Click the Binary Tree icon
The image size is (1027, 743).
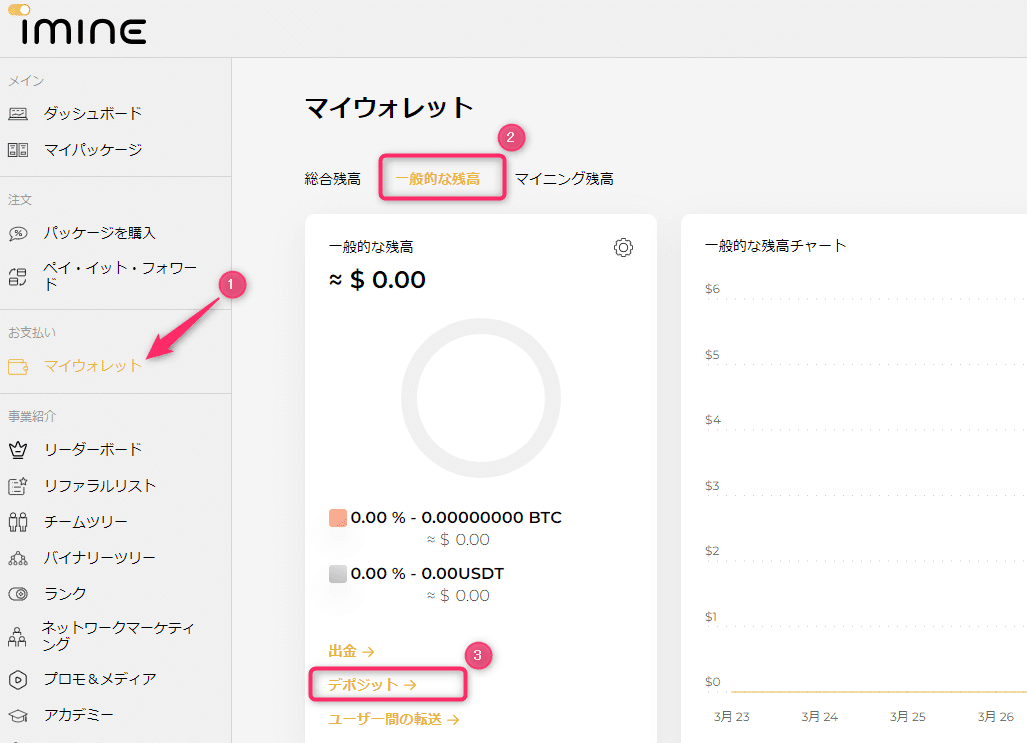18,558
